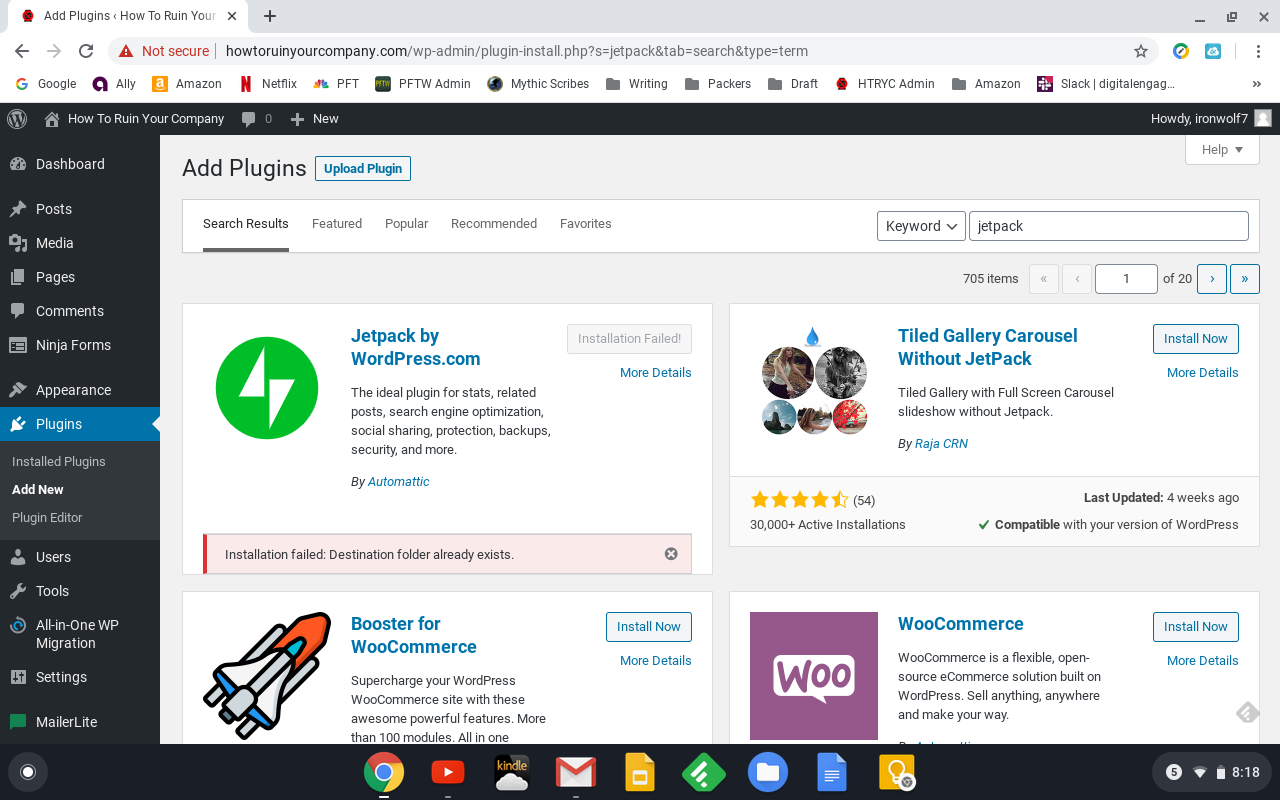Image resolution: width=1280 pixels, height=800 pixels.
Task: Open the New content menu in admin bar
Action: pos(314,118)
